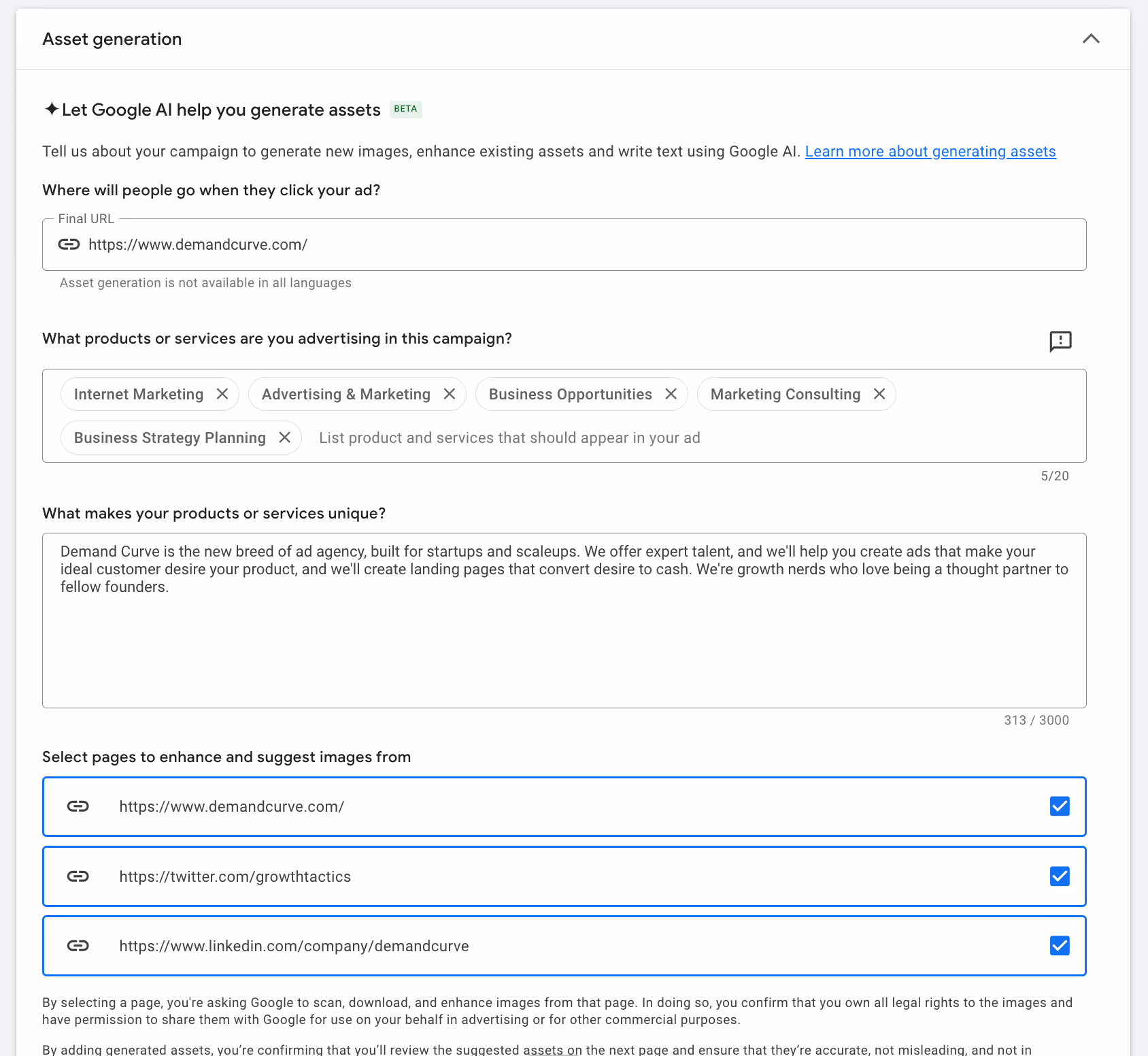The height and width of the screenshot is (1056, 1148).
Task: Select the Internet Marketing chip label
Action: tap(139, 395)
